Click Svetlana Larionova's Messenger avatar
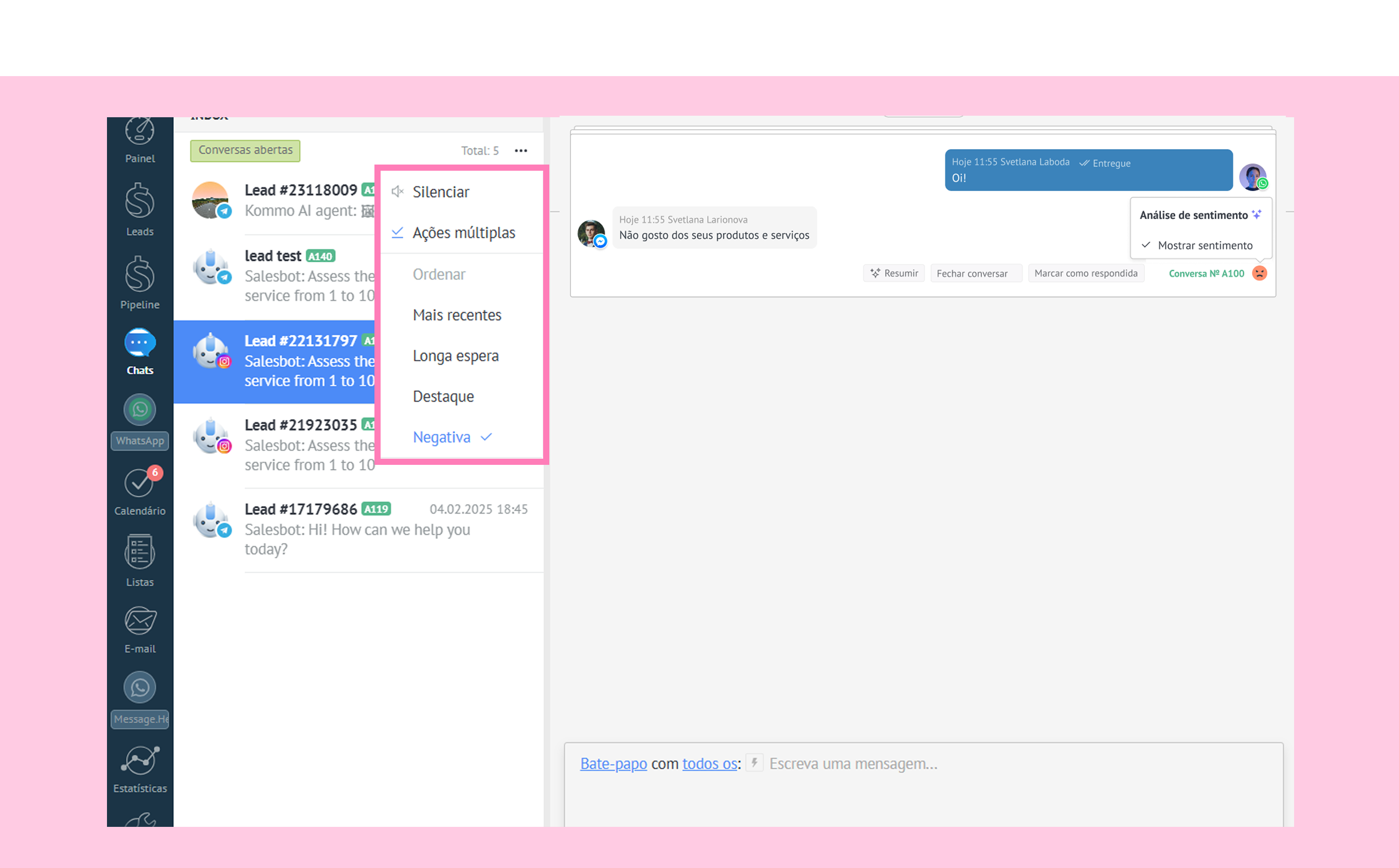This screenshot has height=868, width=1399. 591,233
